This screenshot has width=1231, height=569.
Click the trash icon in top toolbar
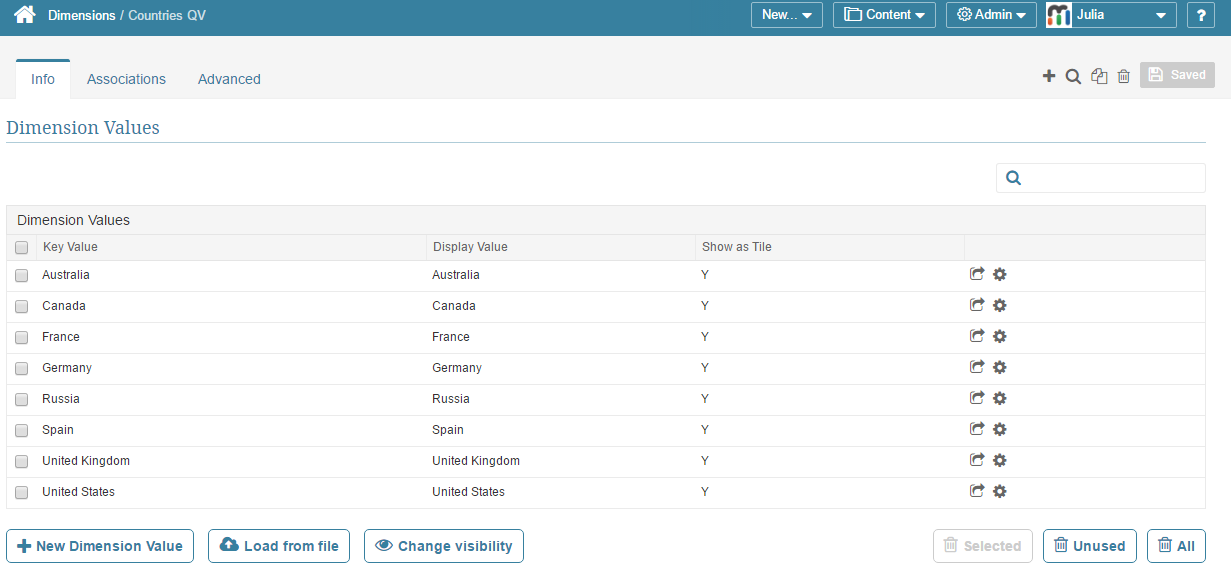[x=1124, y=76]
